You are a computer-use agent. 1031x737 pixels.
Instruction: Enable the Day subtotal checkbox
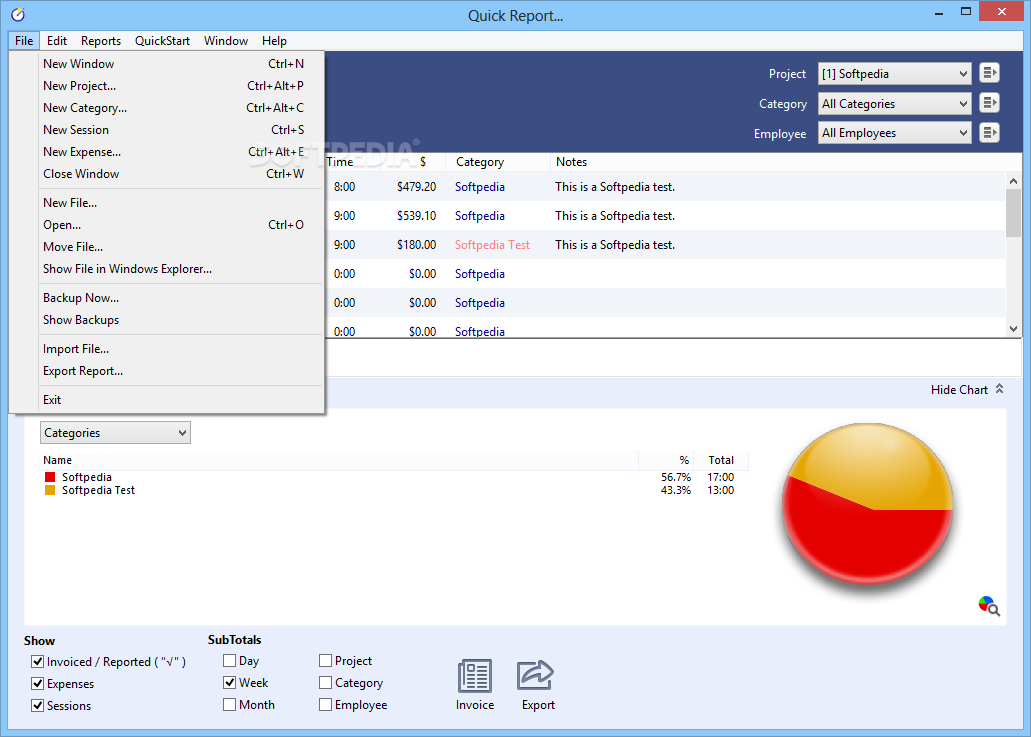[229, 661]
